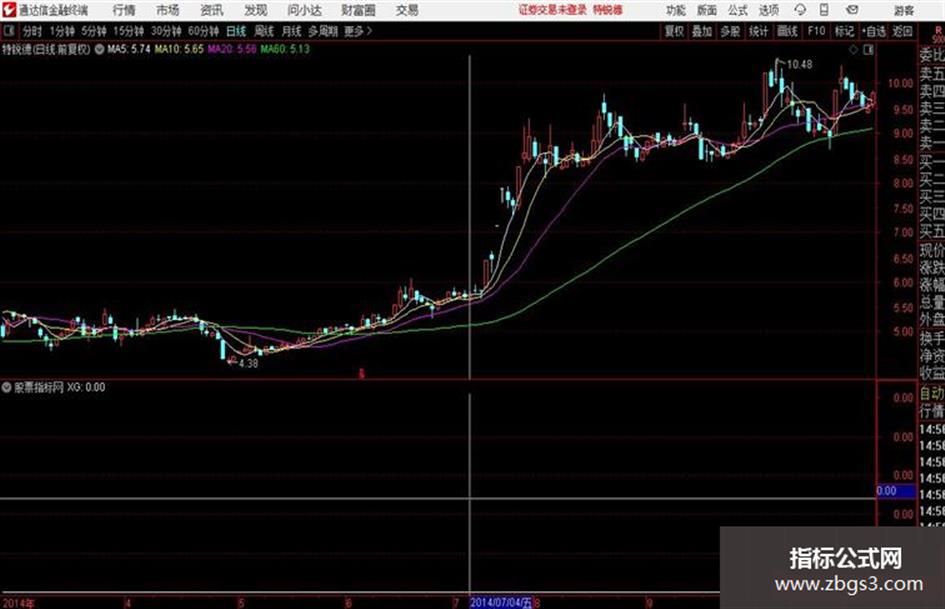Click the 叠加 overlay toolbar button

tap(702, 31)
